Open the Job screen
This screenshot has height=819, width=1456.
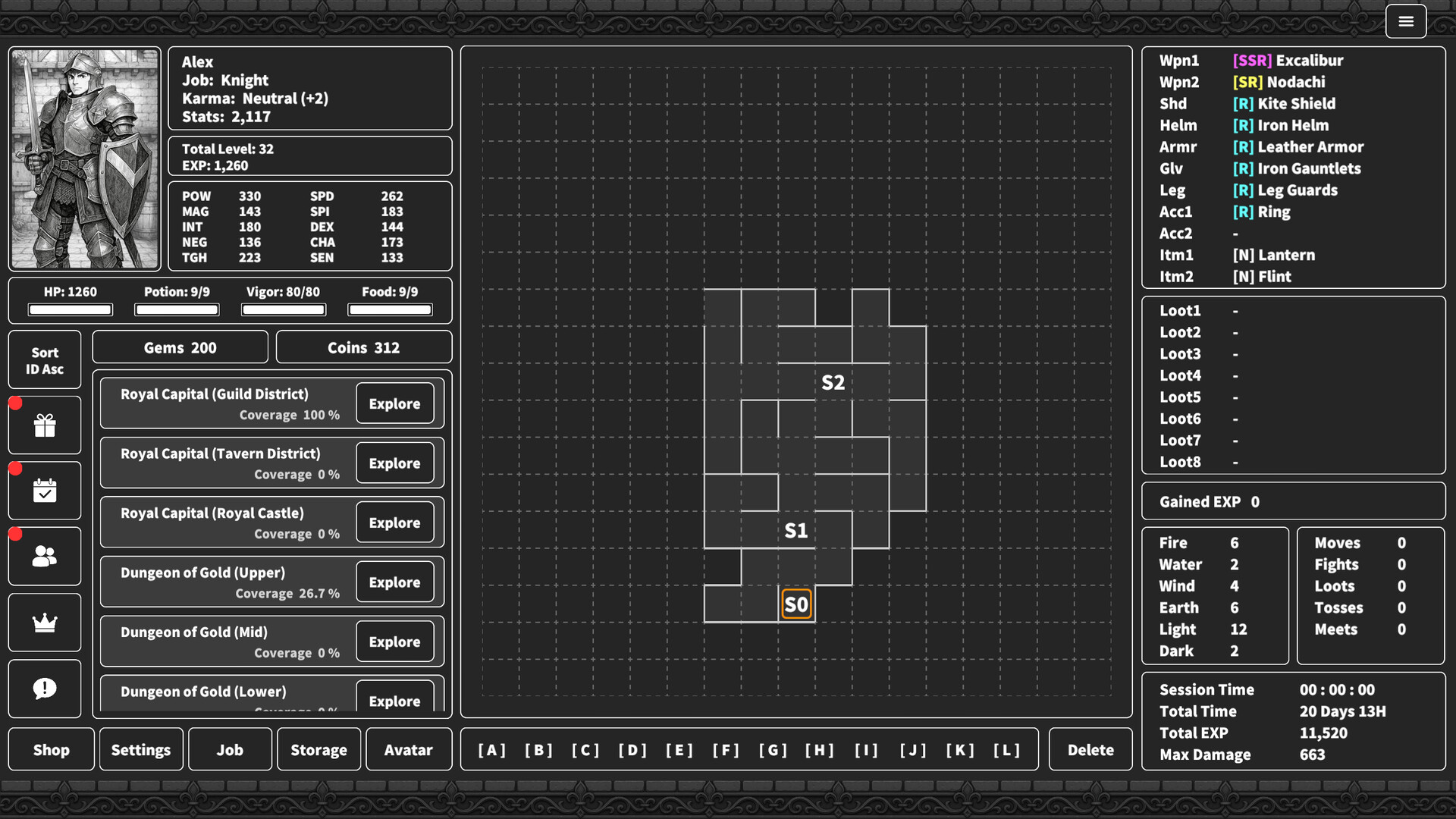[230, 749]
